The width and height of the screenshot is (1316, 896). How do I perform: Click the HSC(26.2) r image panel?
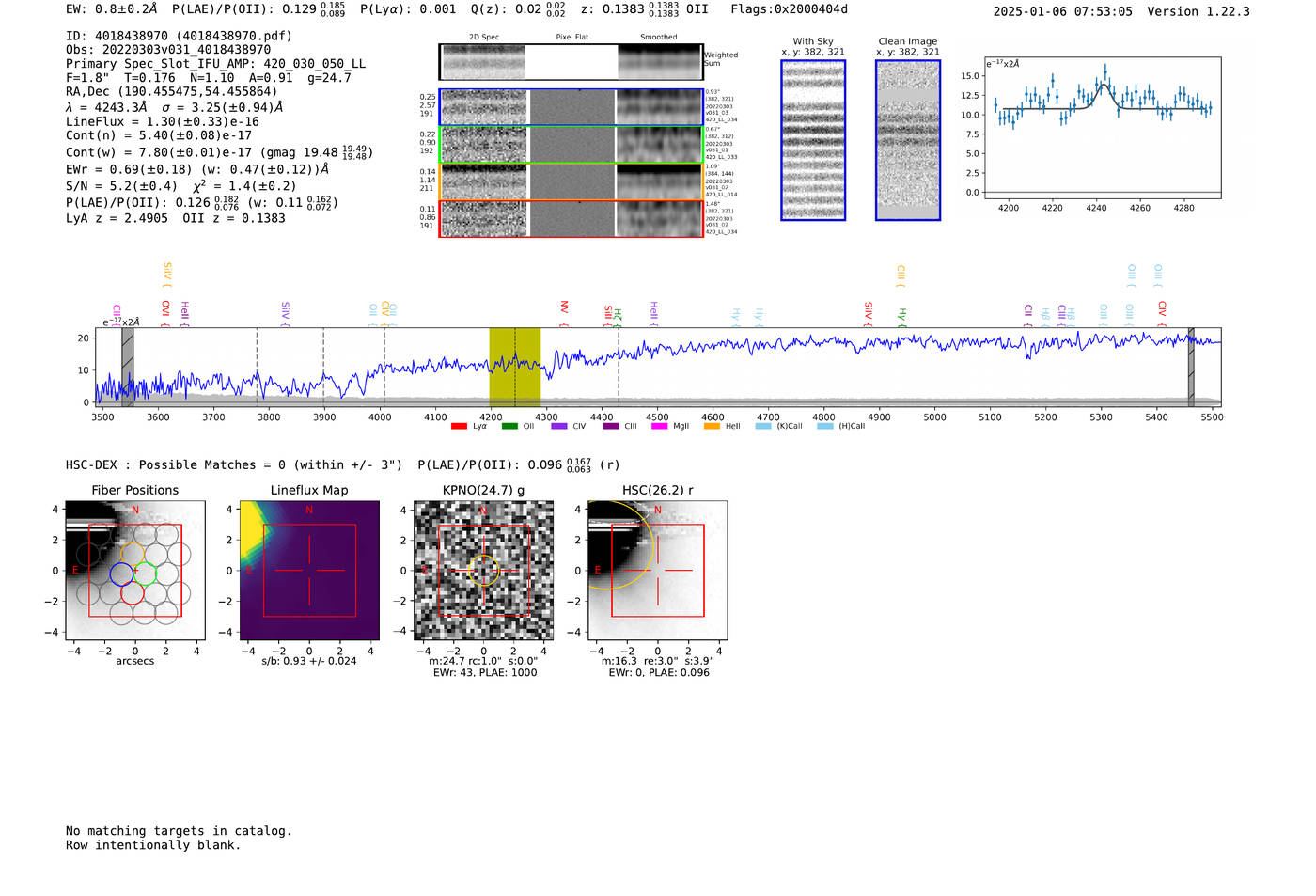point(657,571)
